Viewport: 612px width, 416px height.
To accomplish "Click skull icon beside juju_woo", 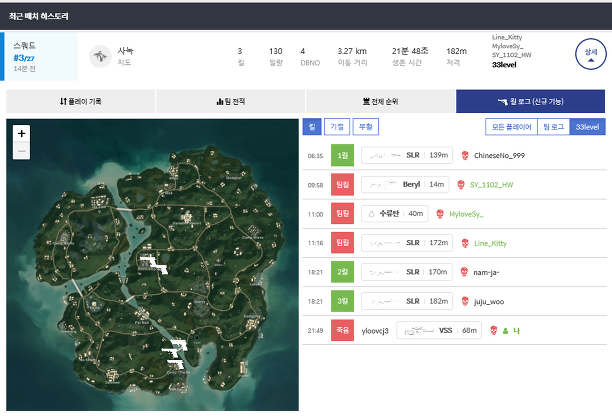I will (x=463, y=300).
